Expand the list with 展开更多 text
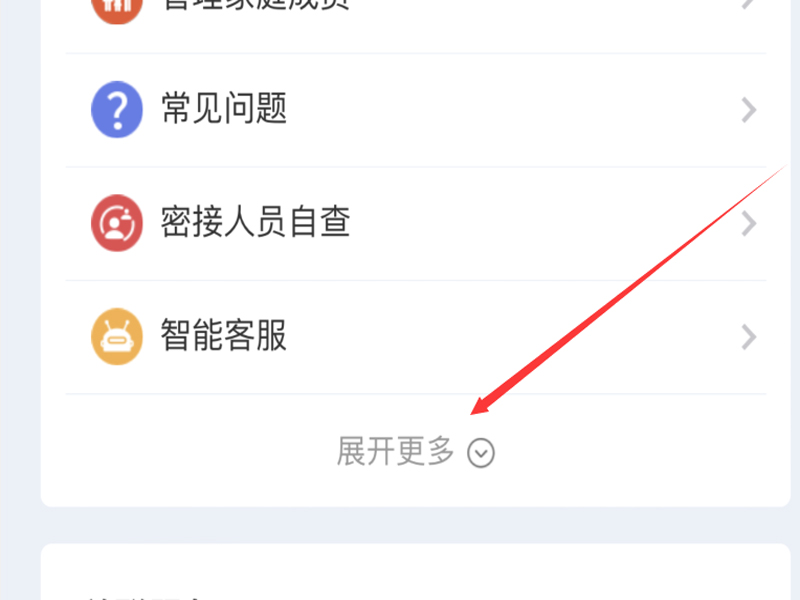Image resolution: width=800 pixels, height=600 pixels. click(395, 452)
